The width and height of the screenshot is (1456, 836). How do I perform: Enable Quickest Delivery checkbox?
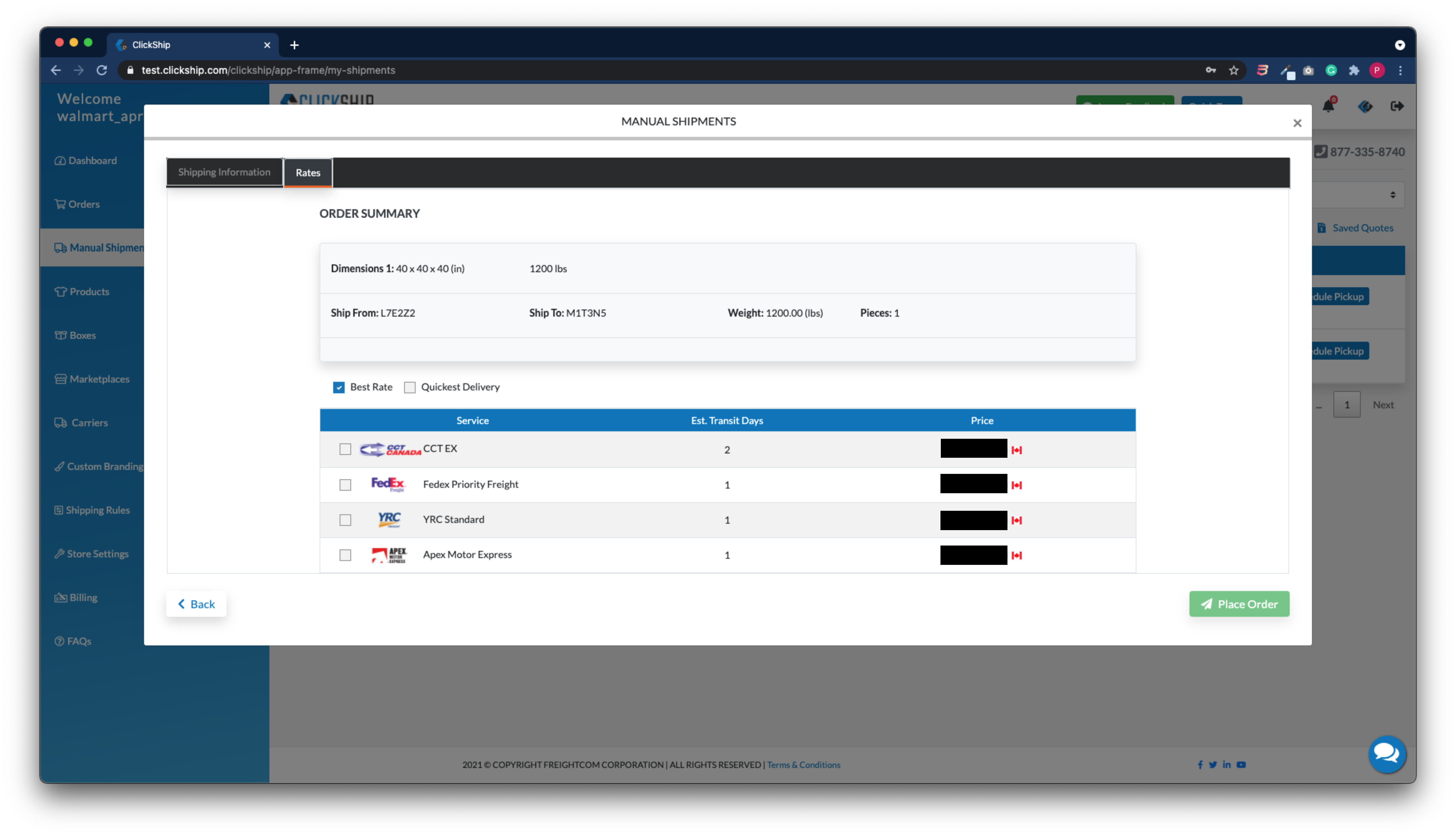click(x=409, y=388)
